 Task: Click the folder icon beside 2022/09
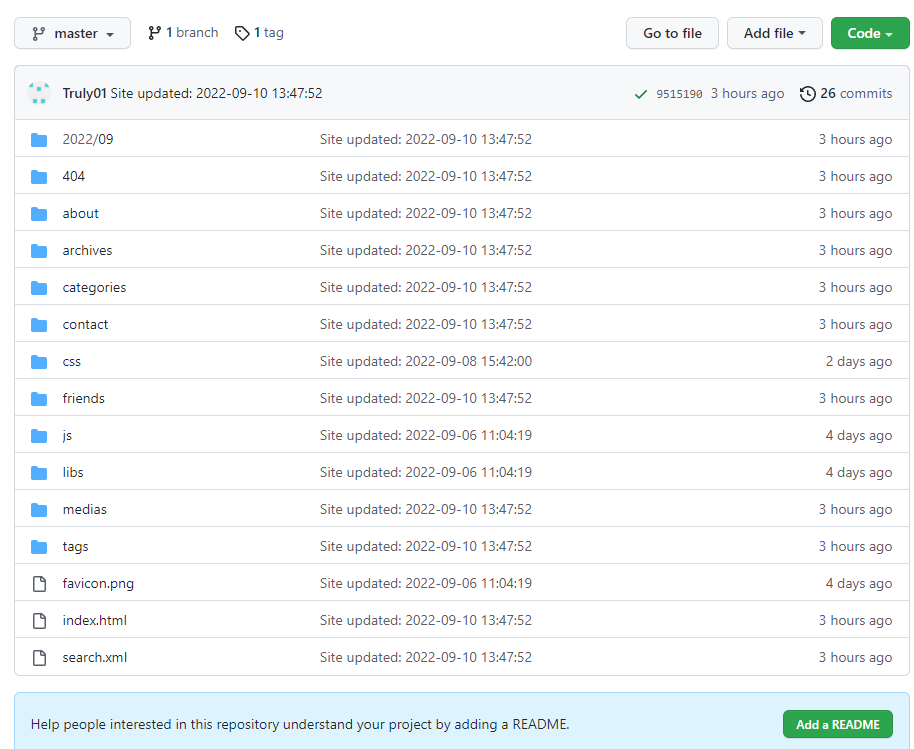[39, 140]
